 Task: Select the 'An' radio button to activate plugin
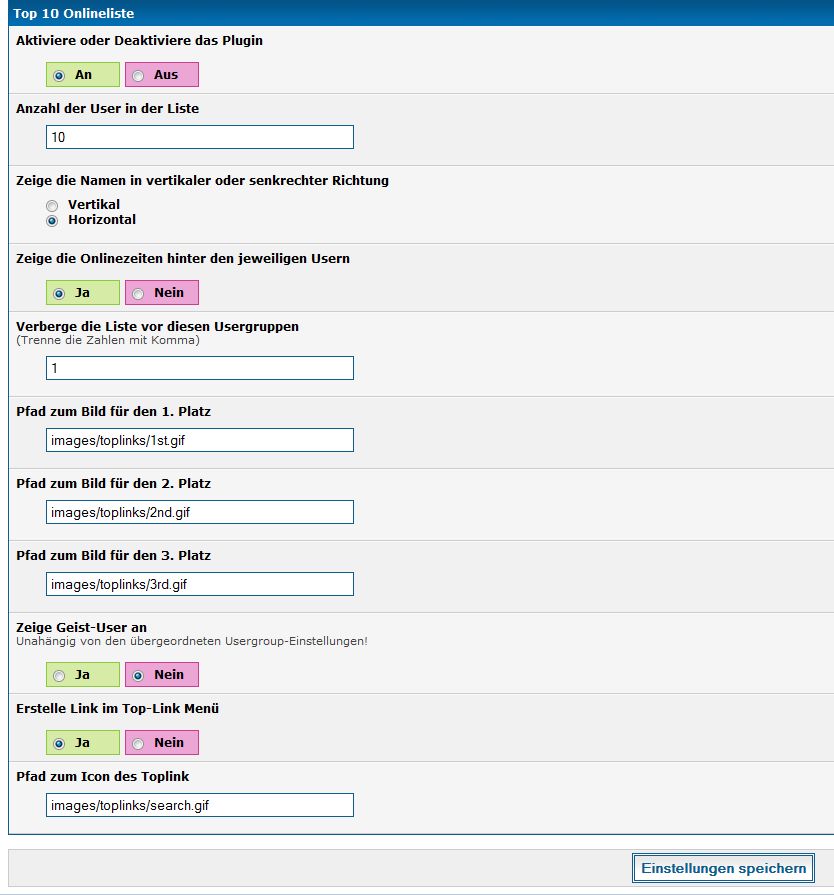pos(59,75)
